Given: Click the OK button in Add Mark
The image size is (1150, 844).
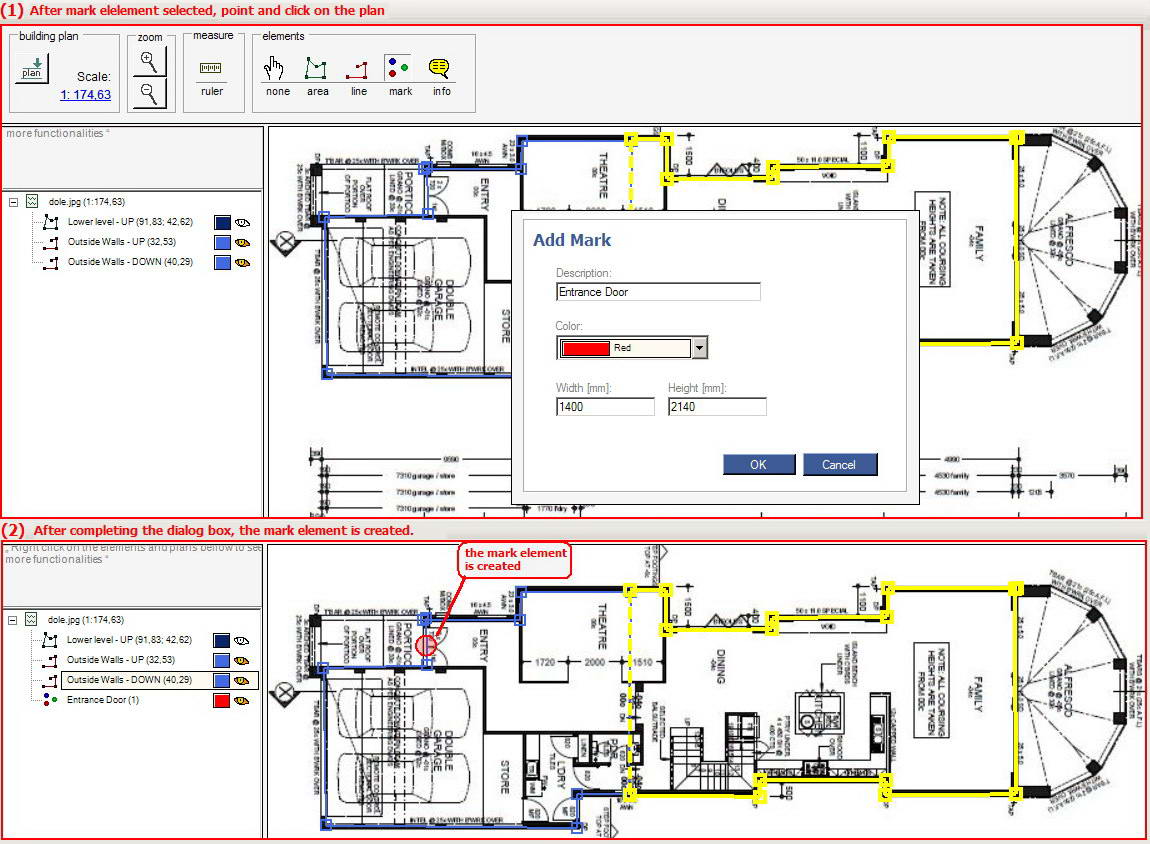Looking at the screenshot, I should point(759,464).
